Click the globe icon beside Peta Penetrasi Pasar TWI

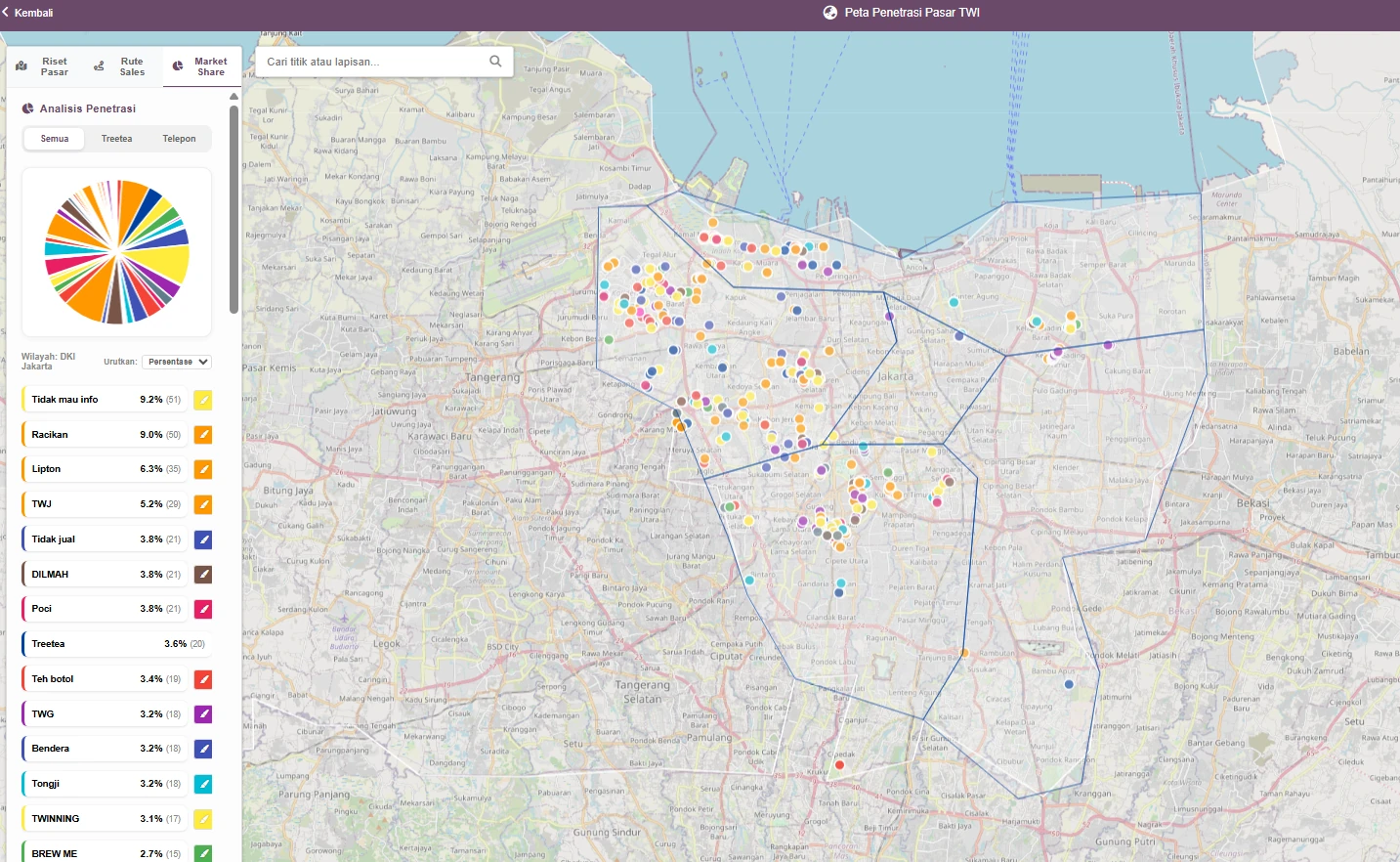[x=830, y=13]
